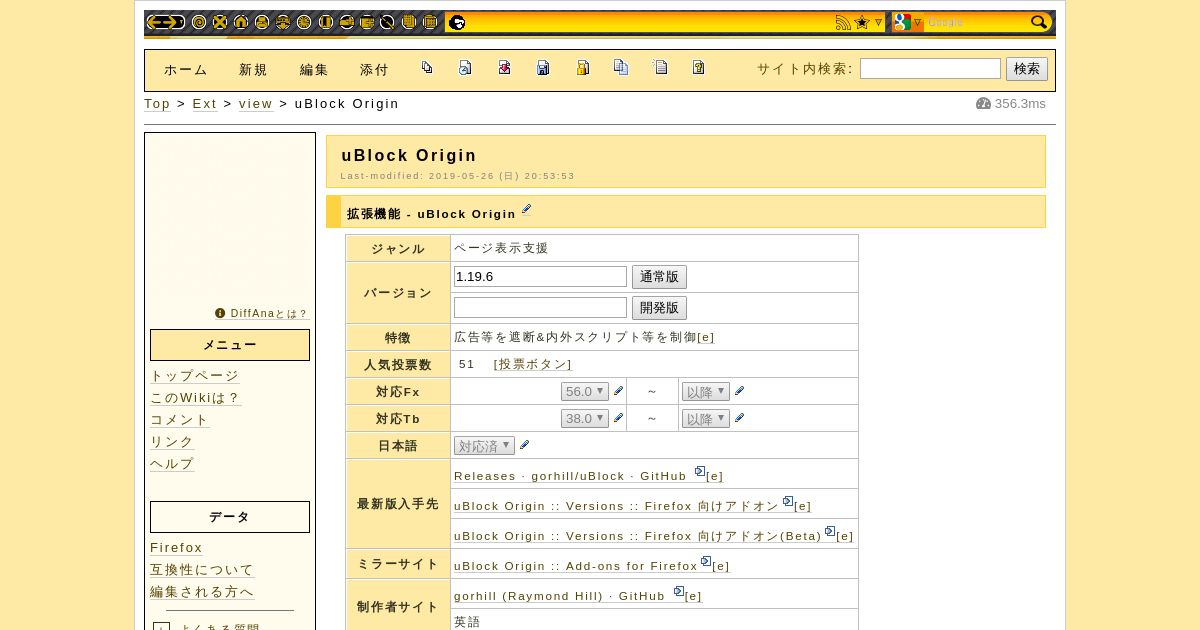Open the Firefox link under データ
1200x630 pixels.
coord(176,548)
